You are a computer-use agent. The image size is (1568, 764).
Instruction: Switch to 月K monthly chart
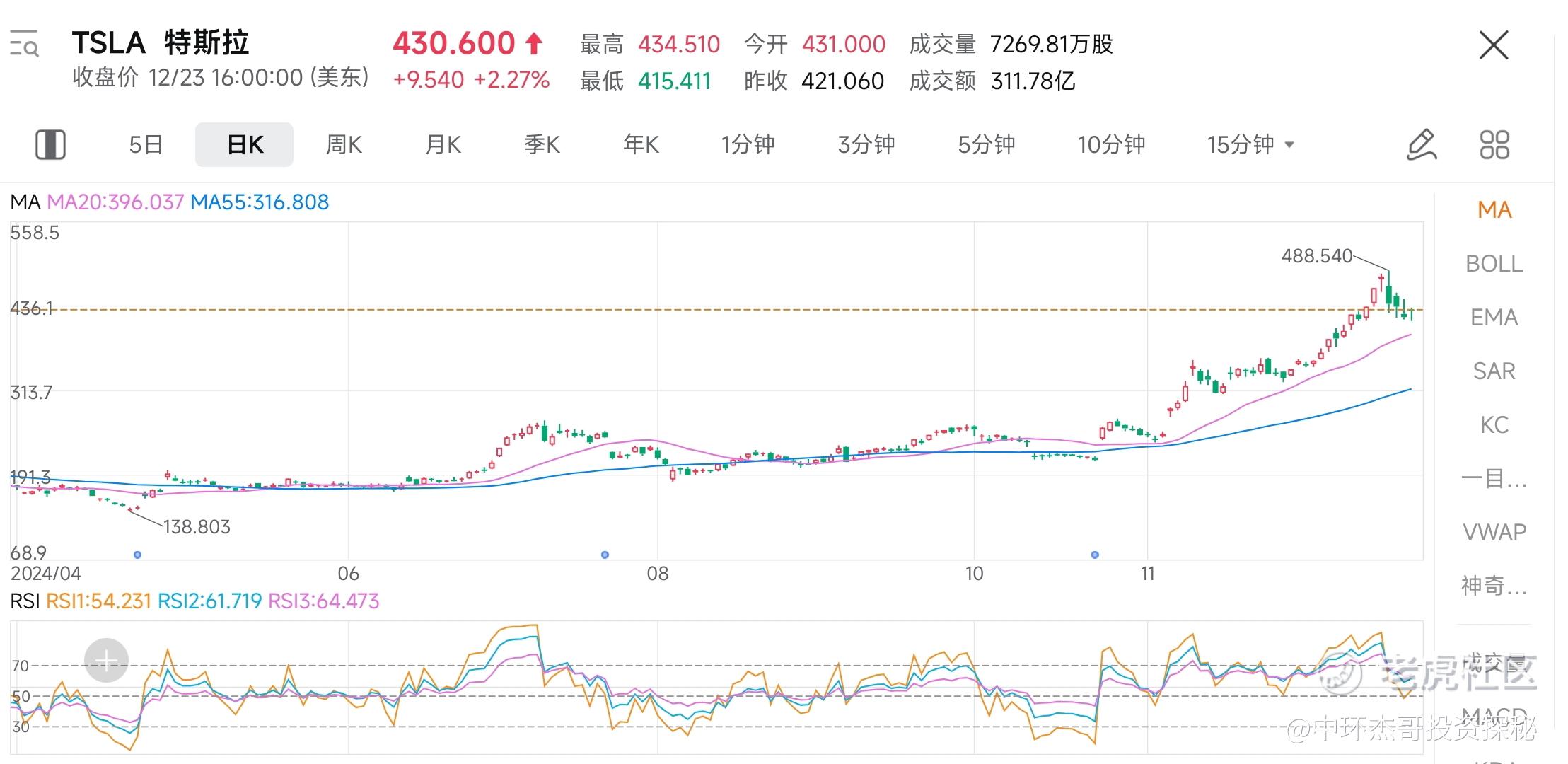click(x=443, y=144)
